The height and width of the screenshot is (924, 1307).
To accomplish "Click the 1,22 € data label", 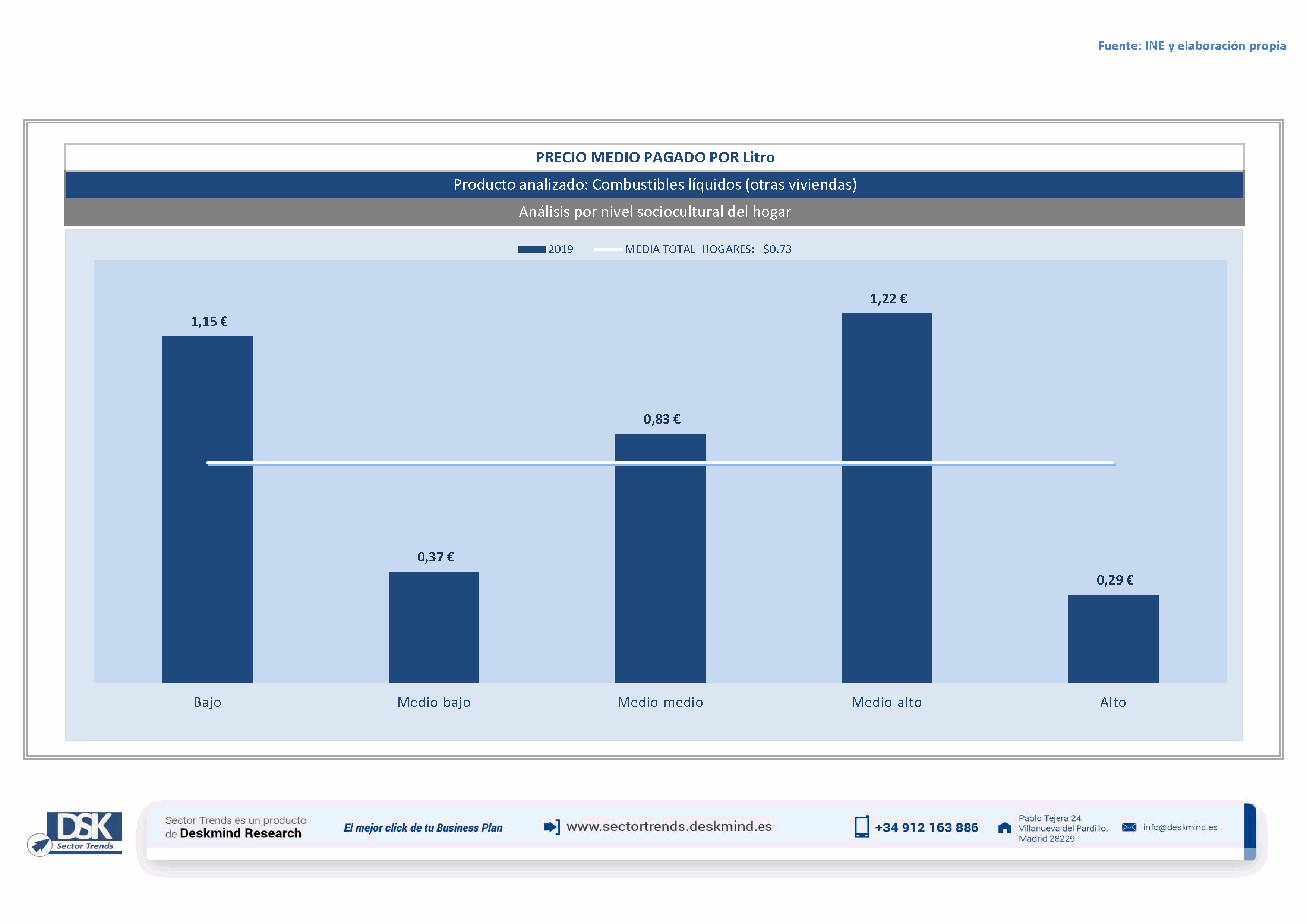I will [888, 299].
